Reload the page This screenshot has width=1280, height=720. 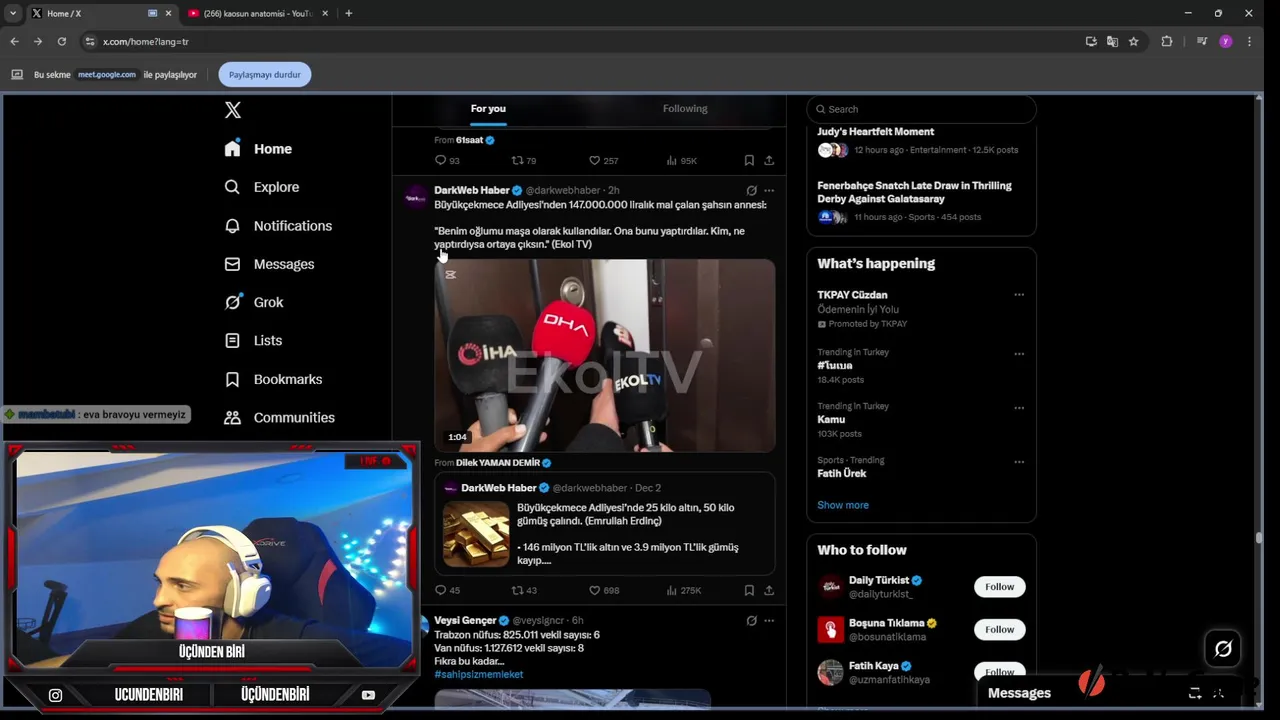(62, 41)
